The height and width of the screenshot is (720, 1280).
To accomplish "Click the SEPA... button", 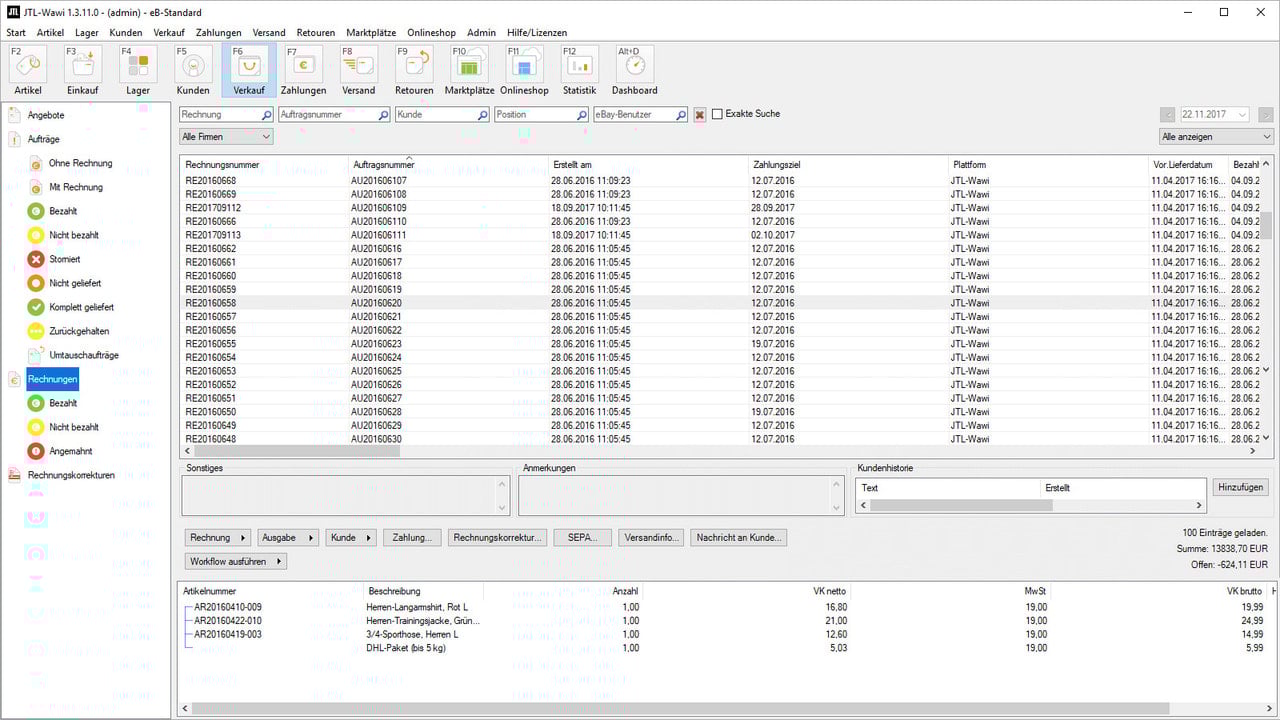I will point(582,537).
